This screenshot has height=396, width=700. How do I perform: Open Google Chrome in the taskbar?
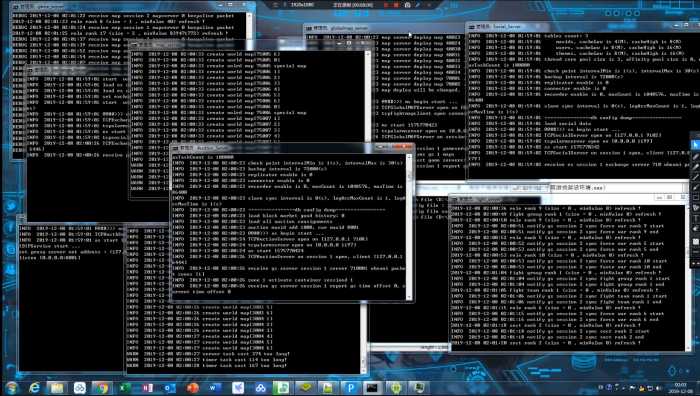pyautogui.click(x=102, y=388)
